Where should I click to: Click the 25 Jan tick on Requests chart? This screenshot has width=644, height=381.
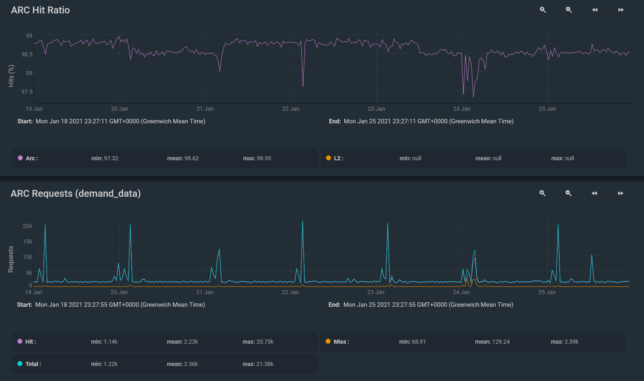547,292
